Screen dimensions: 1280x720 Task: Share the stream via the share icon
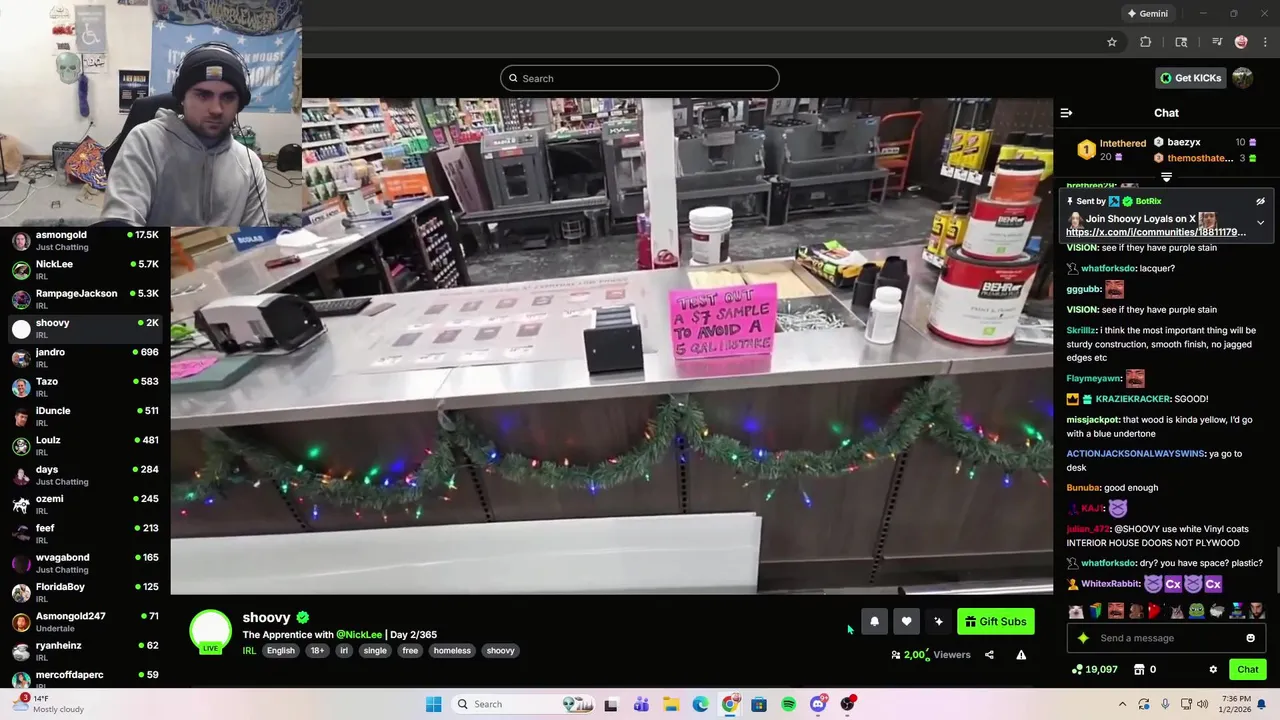989,655
